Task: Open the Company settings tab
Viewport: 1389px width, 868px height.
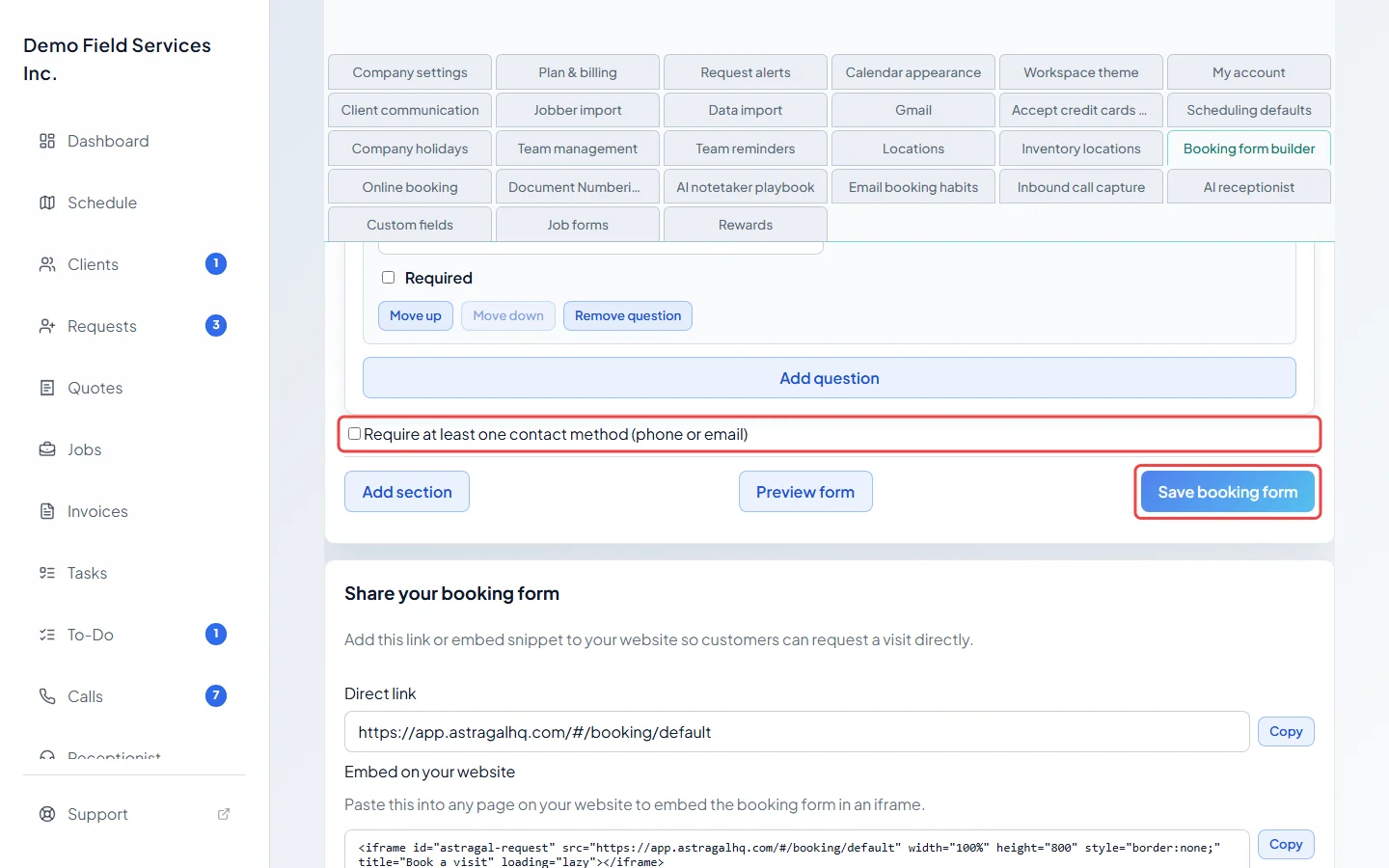Action: point(410,72)
